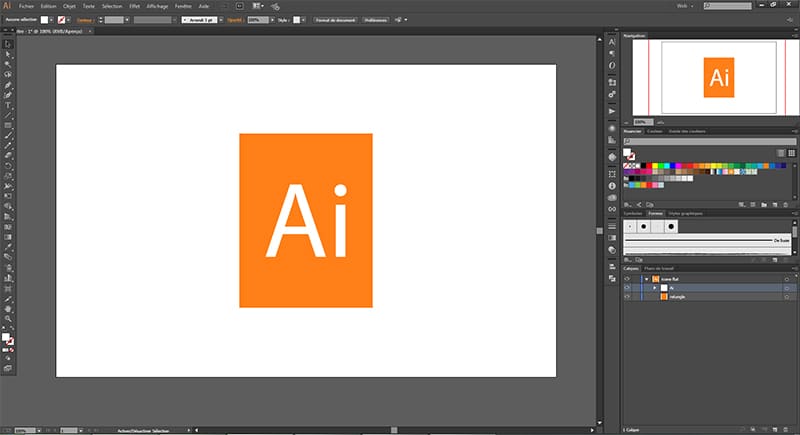Image resolution: width=800 pixels, height=435 pixels.
Task: Open Swatch Libraries menu icon
Action: coord(628,204)
